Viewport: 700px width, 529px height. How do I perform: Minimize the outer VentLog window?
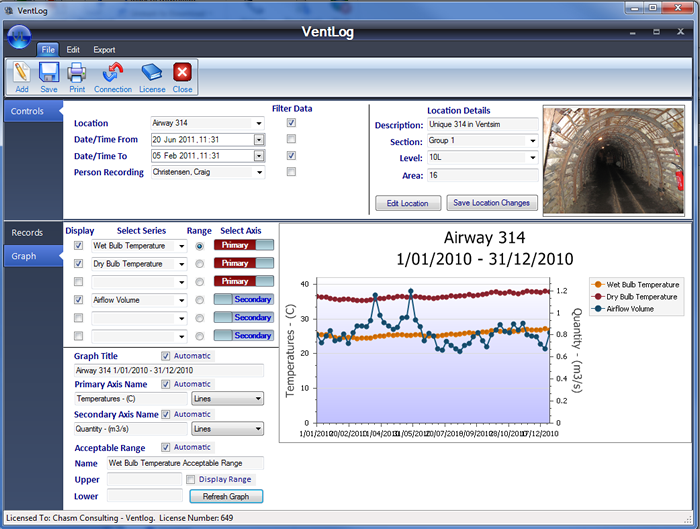coord(635,8)
